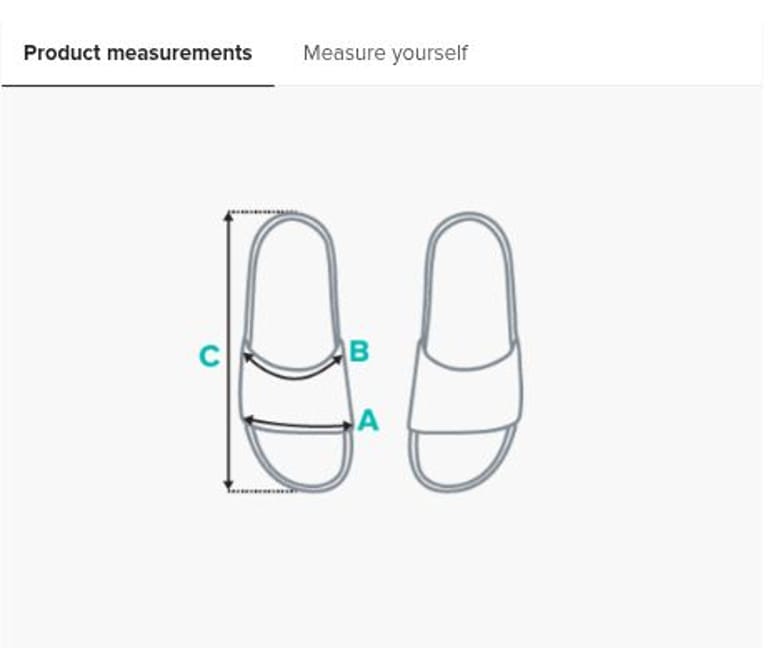This screenshot has height=648, width=768.
Task: Select the left slide sandal diagram
Action: click(x=296, y=300)
